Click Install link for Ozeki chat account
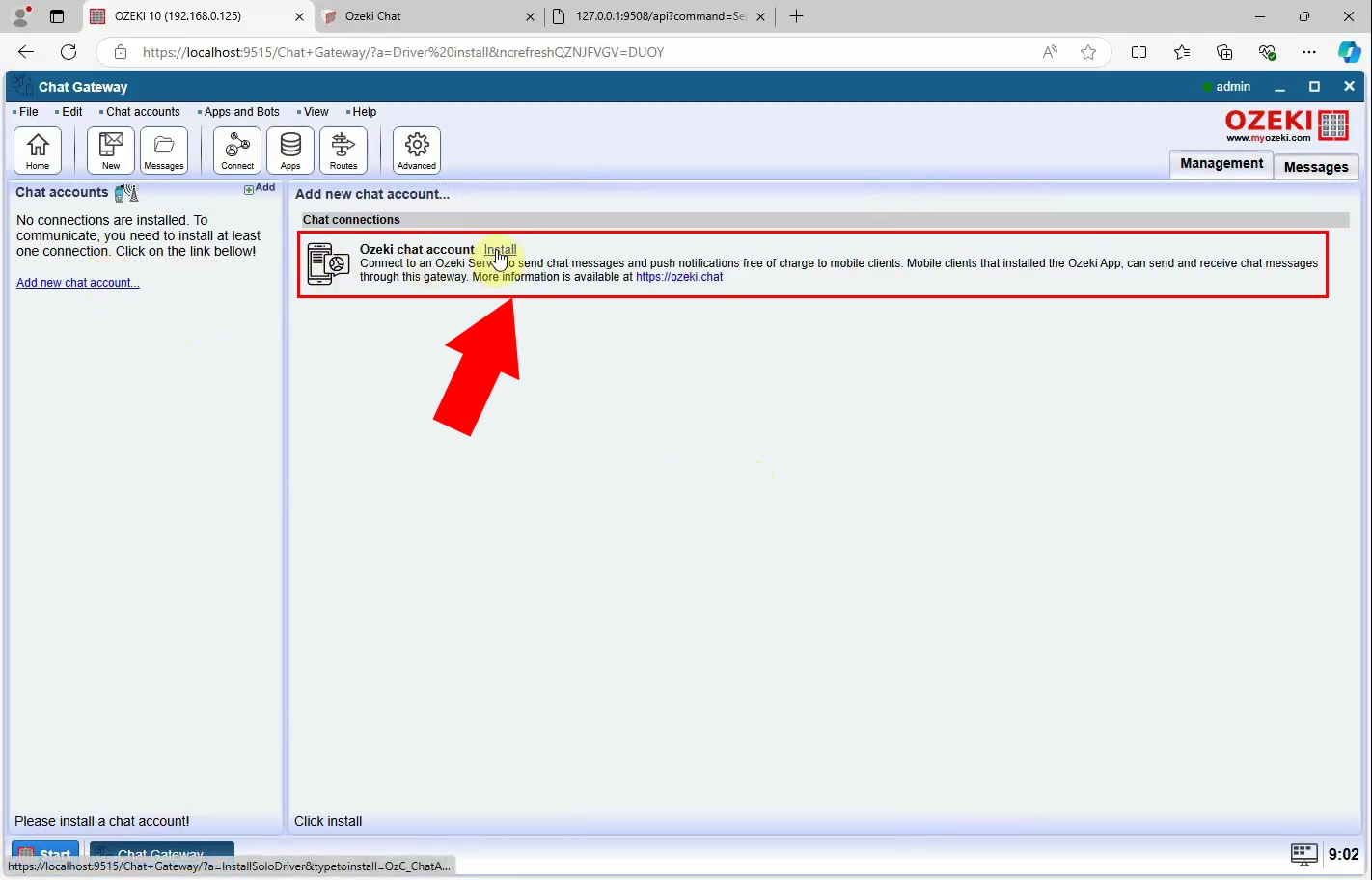This screenshot has width=1372, height=880. (500, 249)
